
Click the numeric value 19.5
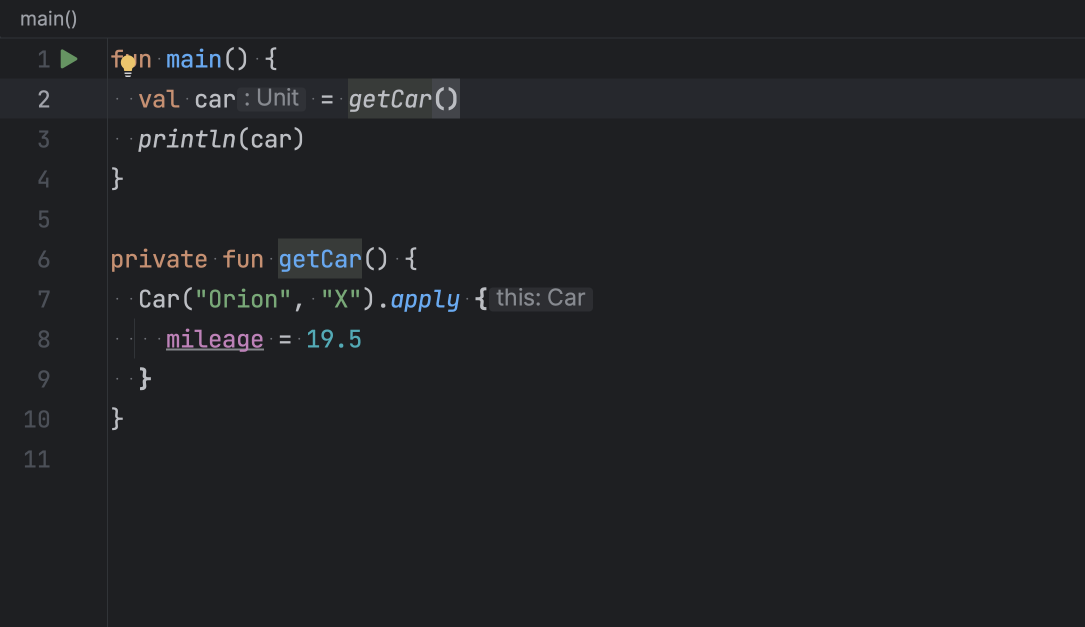334,339
